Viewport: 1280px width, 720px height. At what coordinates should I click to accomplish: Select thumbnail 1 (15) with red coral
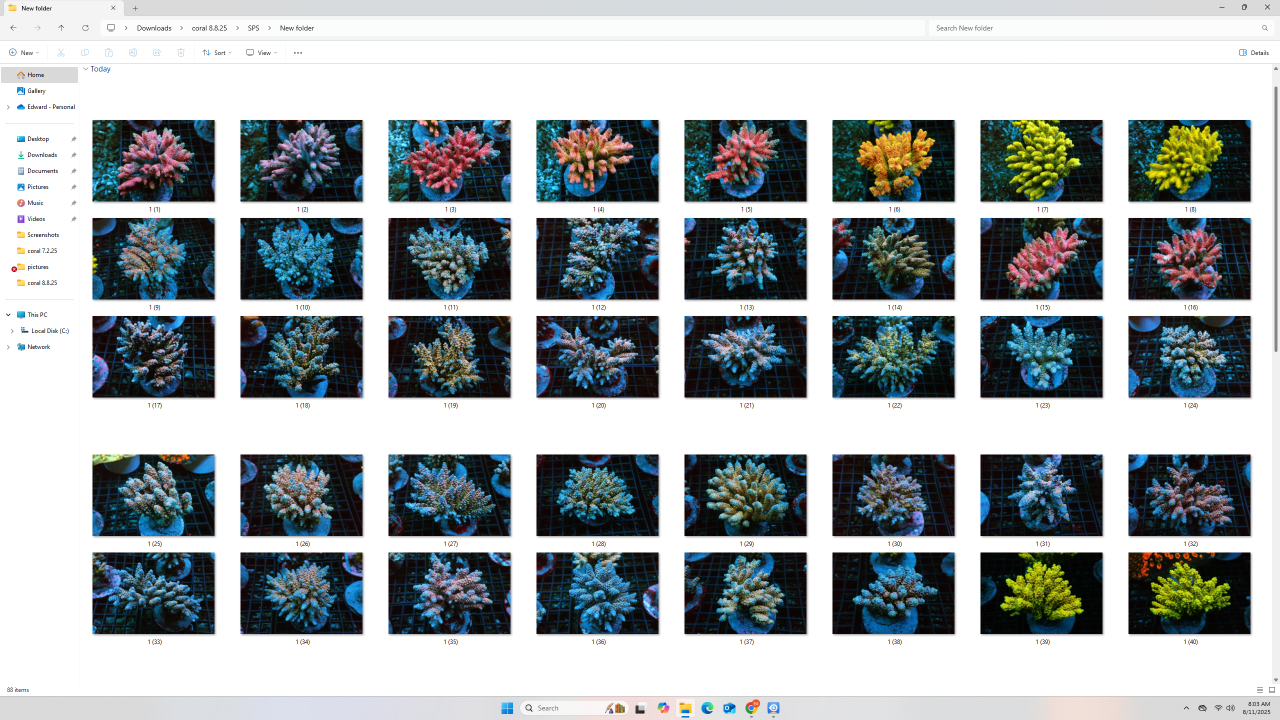pos(1042,259)
